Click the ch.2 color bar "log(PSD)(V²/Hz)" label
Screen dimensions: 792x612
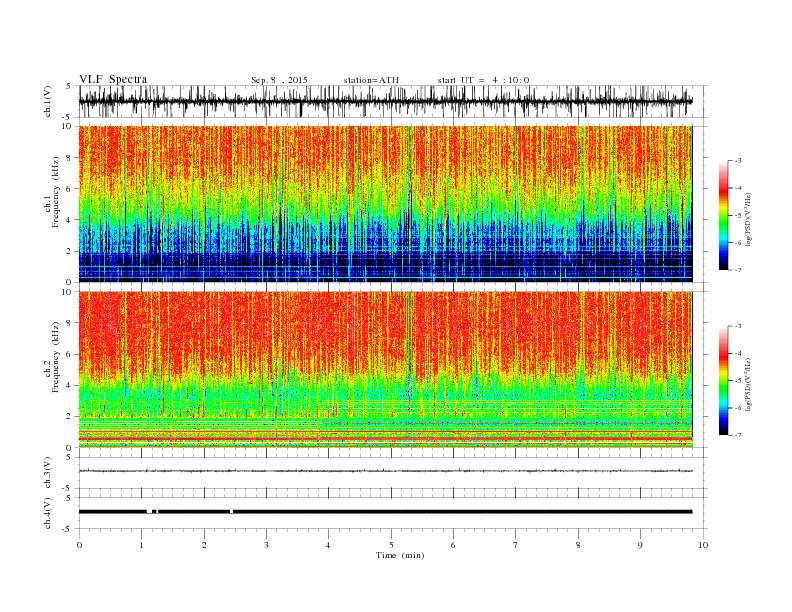[748, 385]
